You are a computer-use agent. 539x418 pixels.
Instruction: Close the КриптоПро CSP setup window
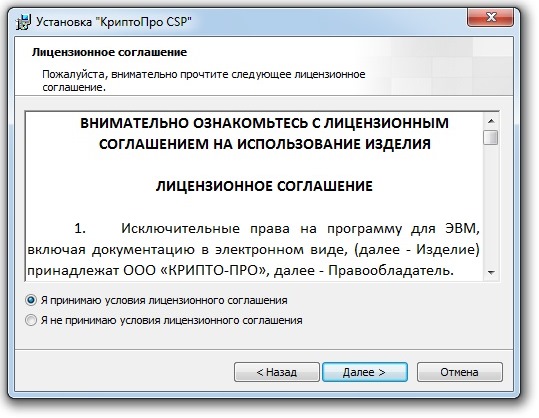[491, 17]
